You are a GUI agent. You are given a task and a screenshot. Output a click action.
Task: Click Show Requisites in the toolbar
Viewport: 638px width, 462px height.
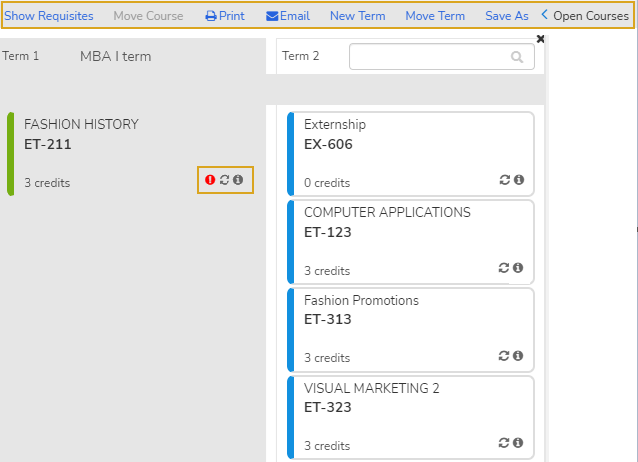point(49,16)
